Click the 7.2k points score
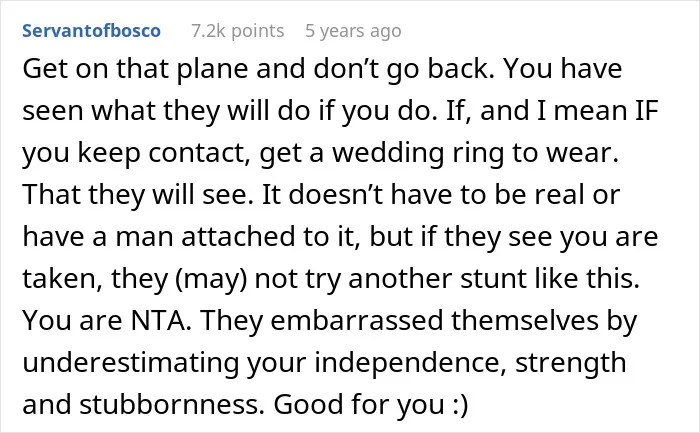This screenshot has height=433, width=700. coord(238,31)
